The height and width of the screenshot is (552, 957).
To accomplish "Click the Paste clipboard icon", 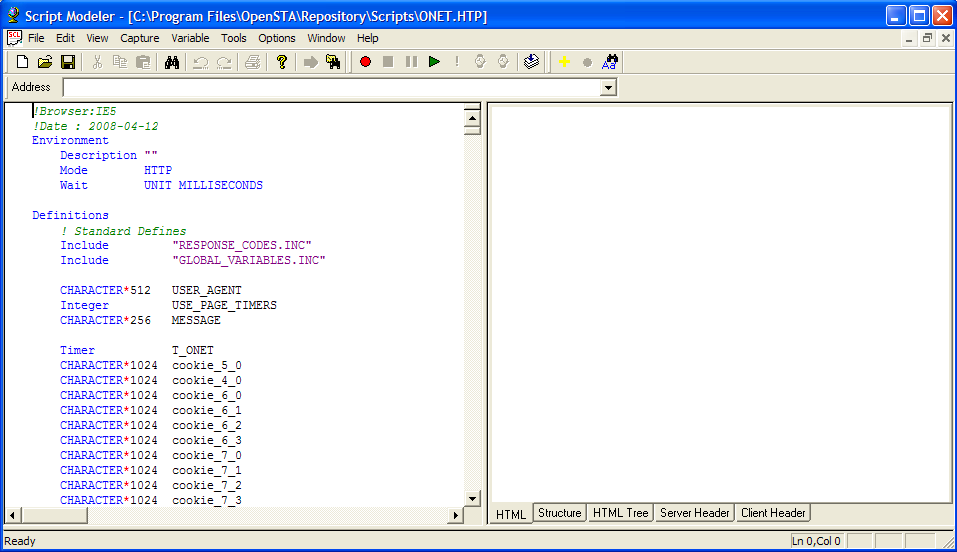I will (143, 62).
